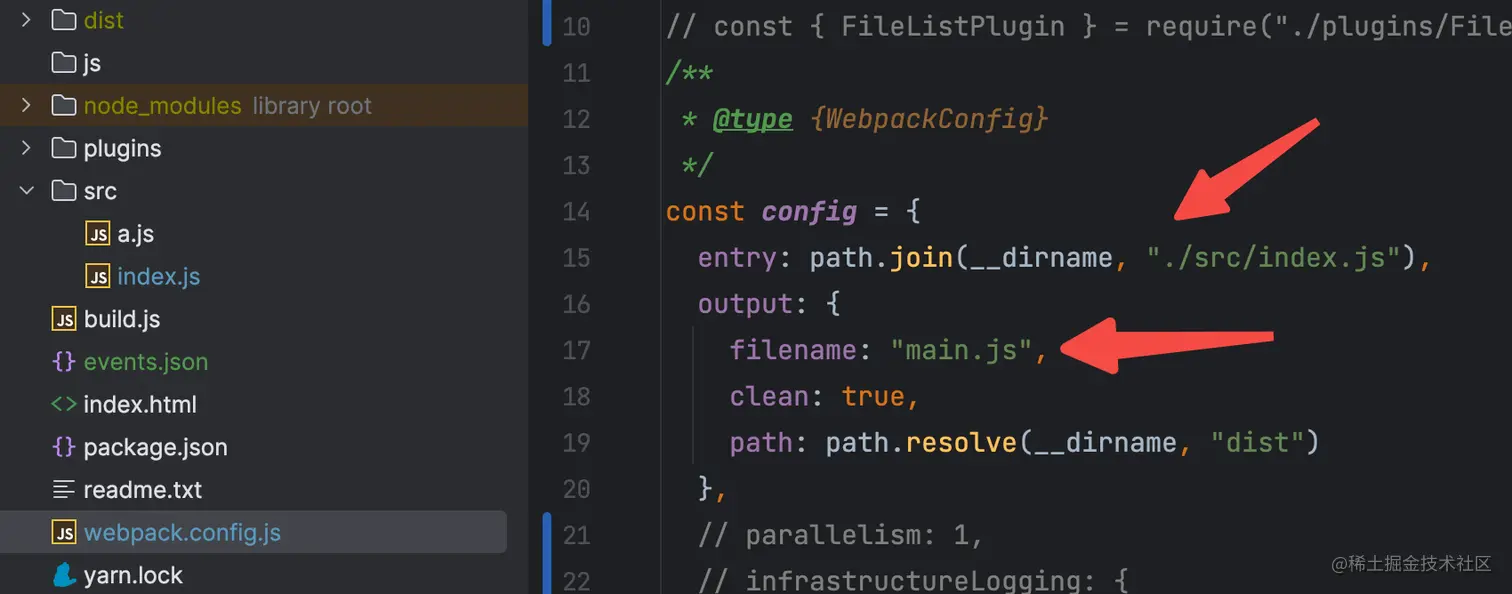Click the filename property key
The image size is (1512, 594).
tap(793, 350)
